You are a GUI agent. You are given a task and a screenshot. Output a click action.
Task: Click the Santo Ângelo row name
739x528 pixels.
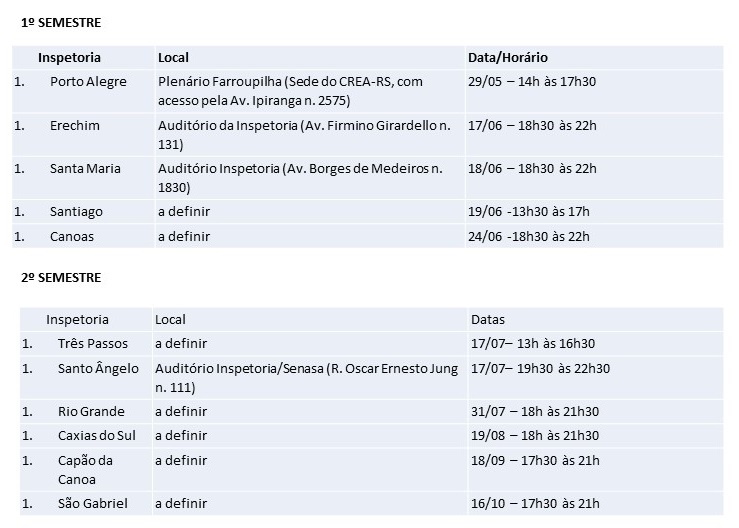tap(98, 368)
